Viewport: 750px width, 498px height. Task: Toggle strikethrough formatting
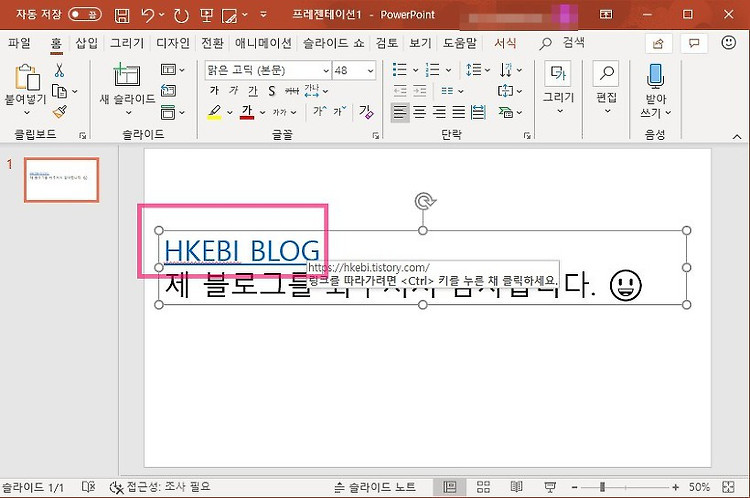[x=292, y=90]
